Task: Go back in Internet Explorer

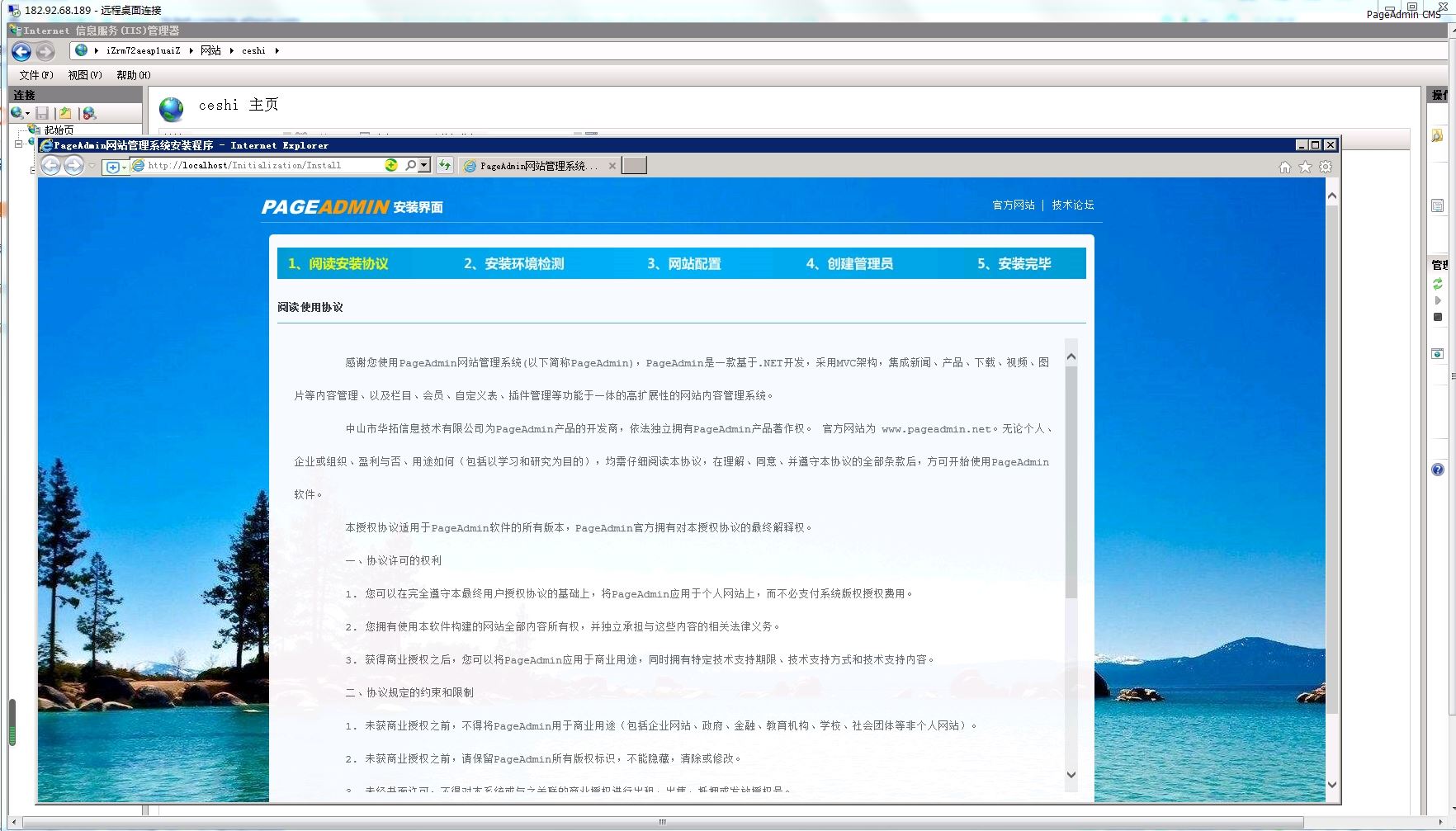Action: [x=51, y=166]
